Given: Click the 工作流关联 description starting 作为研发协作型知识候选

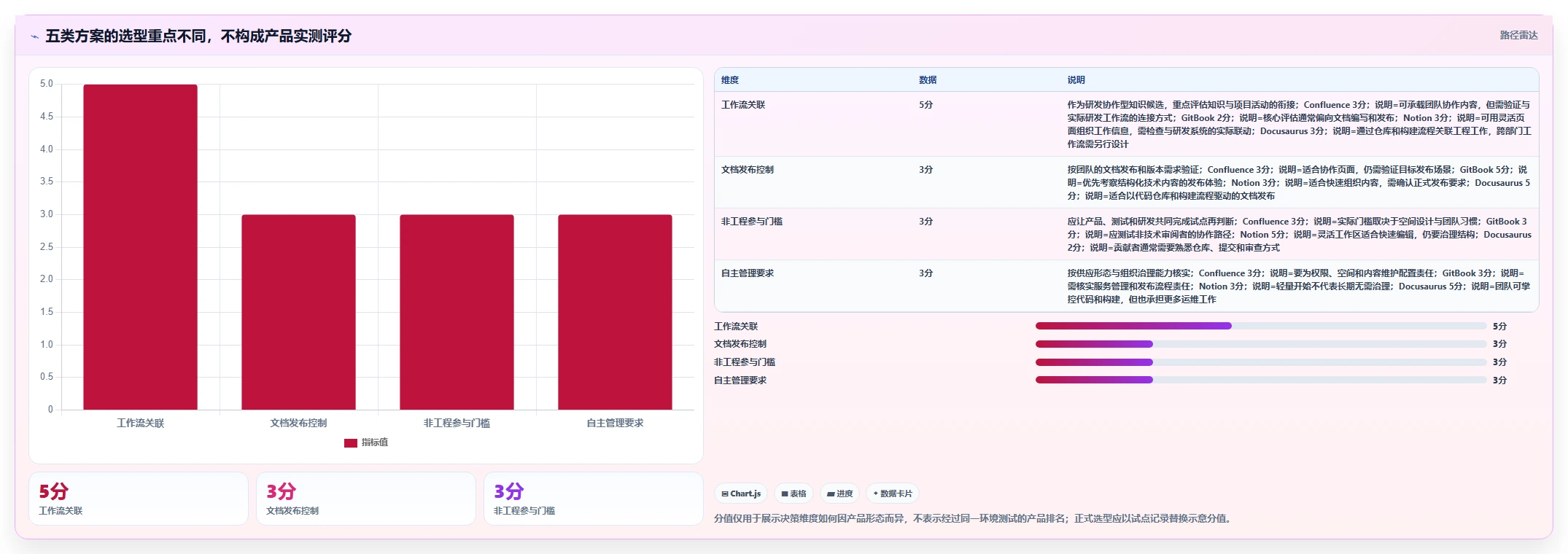Looking at the screenshot, I should pyautogui.click(x=1300, y=125).
